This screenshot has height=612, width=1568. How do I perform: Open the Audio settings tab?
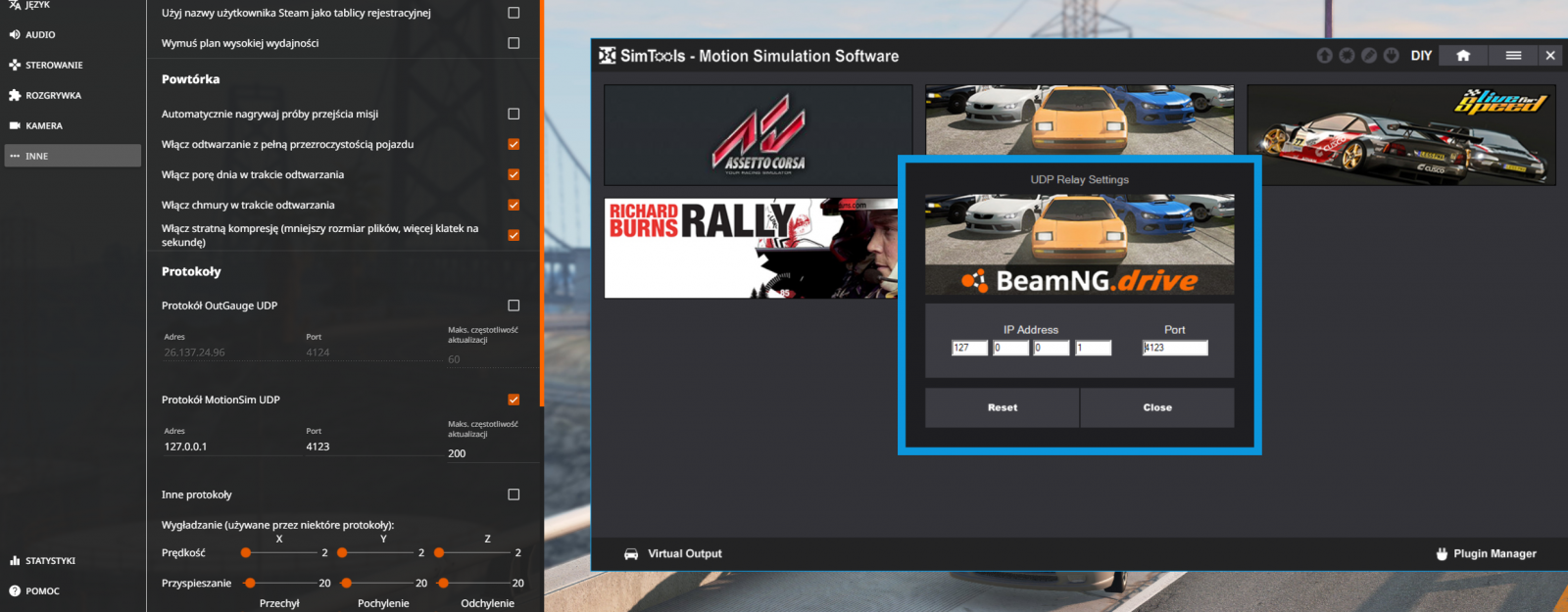click(72, 34)
